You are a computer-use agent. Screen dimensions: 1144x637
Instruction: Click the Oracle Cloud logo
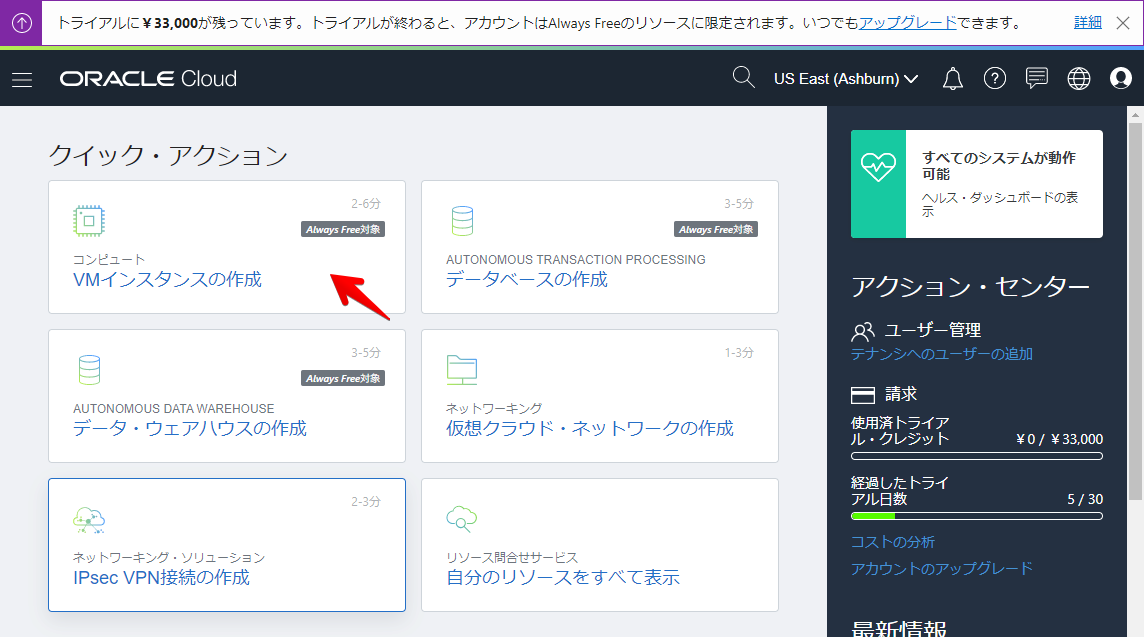[148, 79]
